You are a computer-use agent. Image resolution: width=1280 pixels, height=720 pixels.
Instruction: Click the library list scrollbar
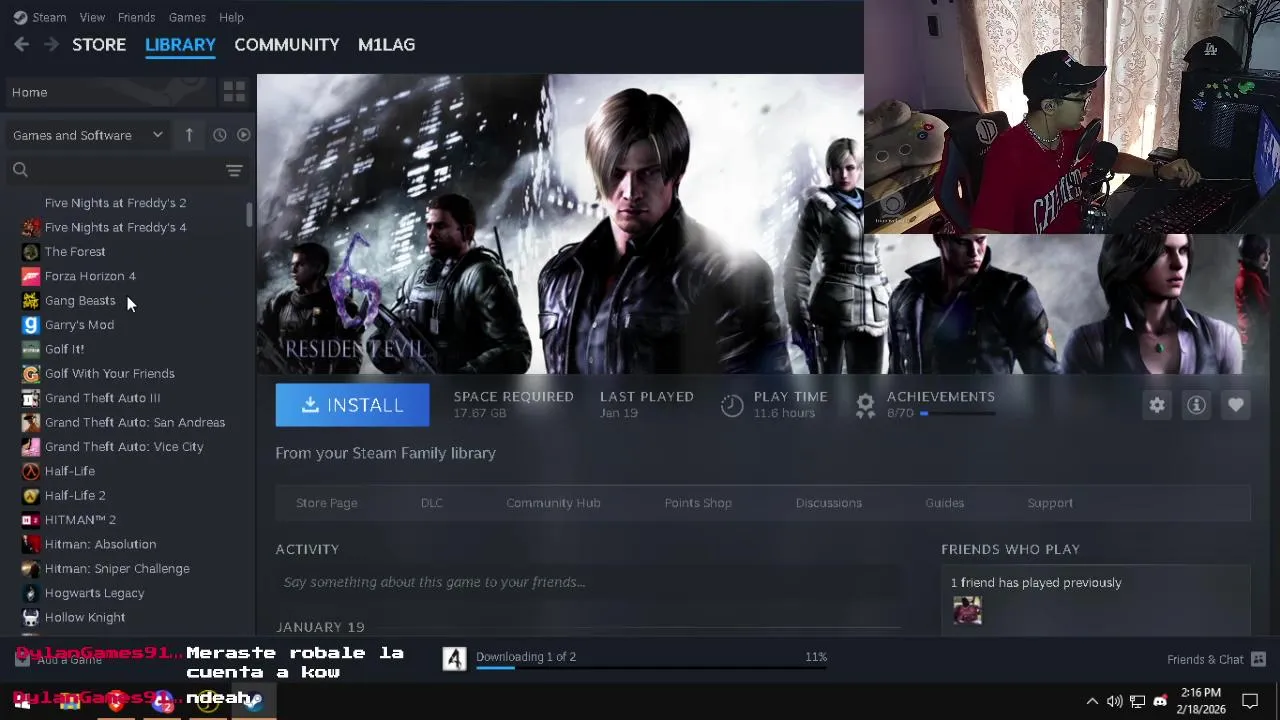coord(249,214)
